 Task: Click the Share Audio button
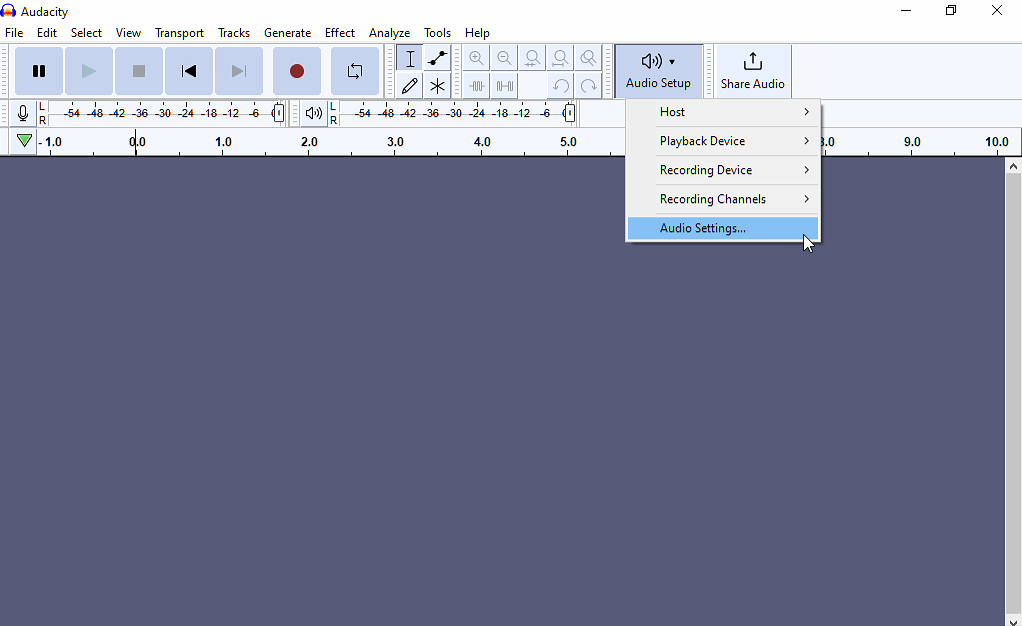pyautogui.click(x=753, y=71)
